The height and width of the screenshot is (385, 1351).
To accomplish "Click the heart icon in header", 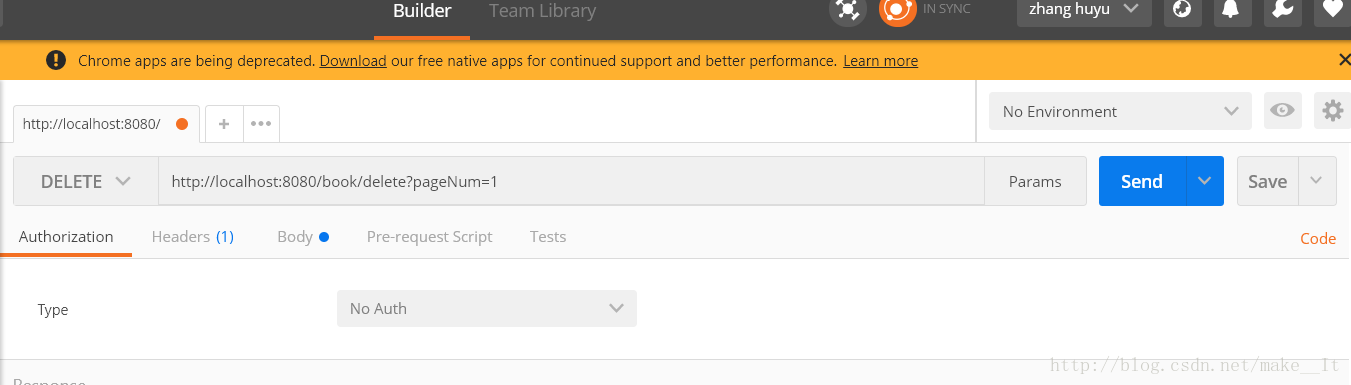I will point(1332,10).
